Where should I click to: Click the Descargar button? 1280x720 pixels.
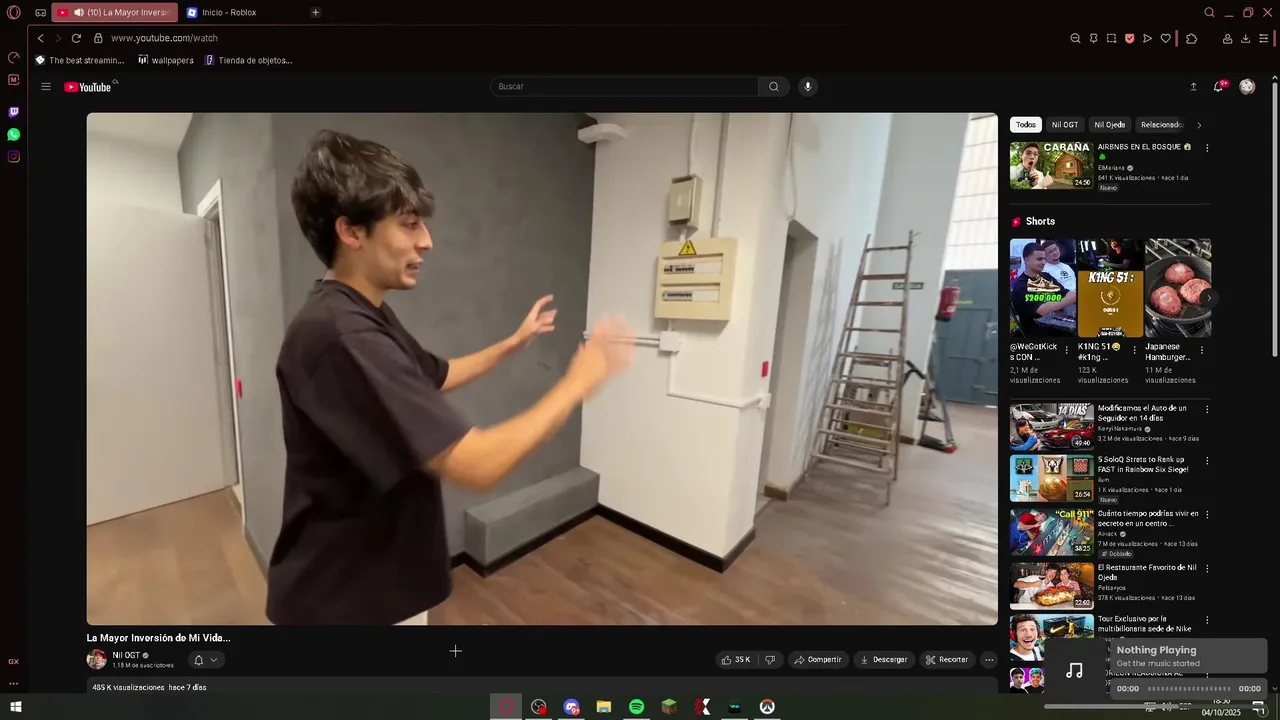(x=884, y=660)
